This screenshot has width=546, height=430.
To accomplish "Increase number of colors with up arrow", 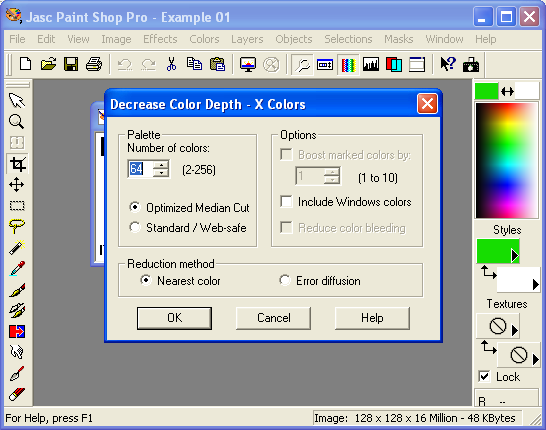I will pos(161,165).
